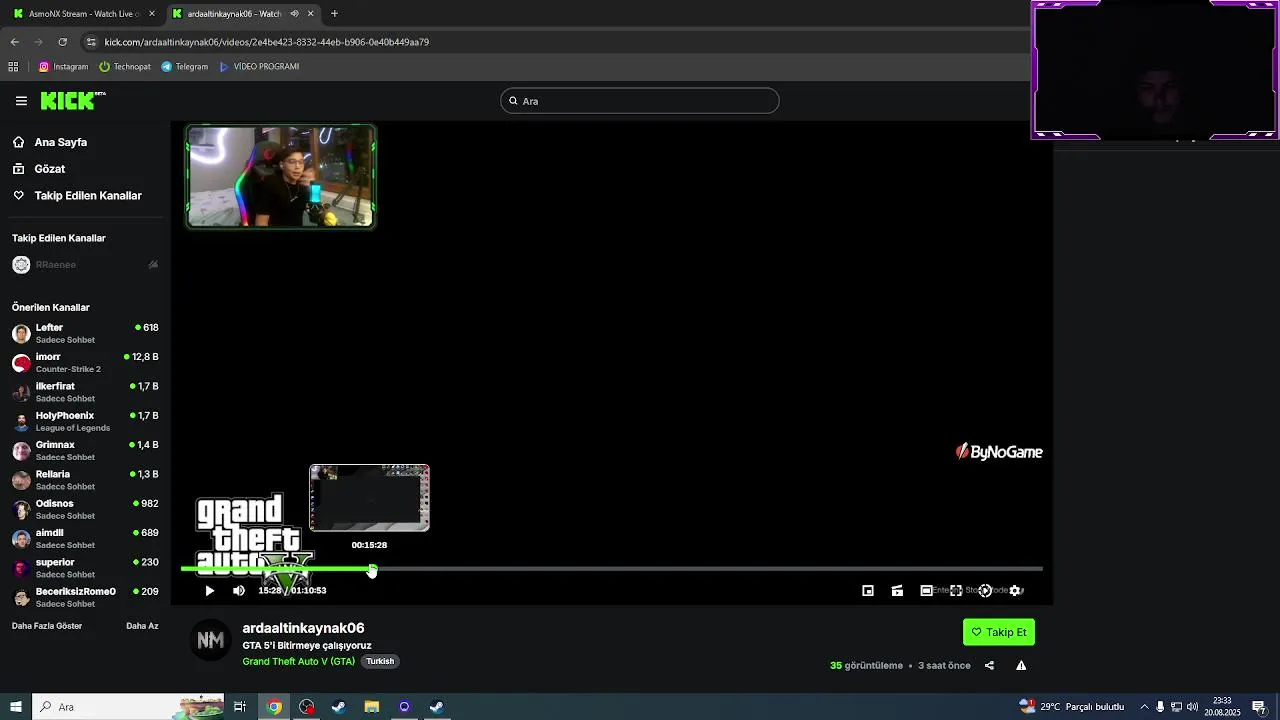Click the ByNoGame overlay logo

tap(999, 452)
